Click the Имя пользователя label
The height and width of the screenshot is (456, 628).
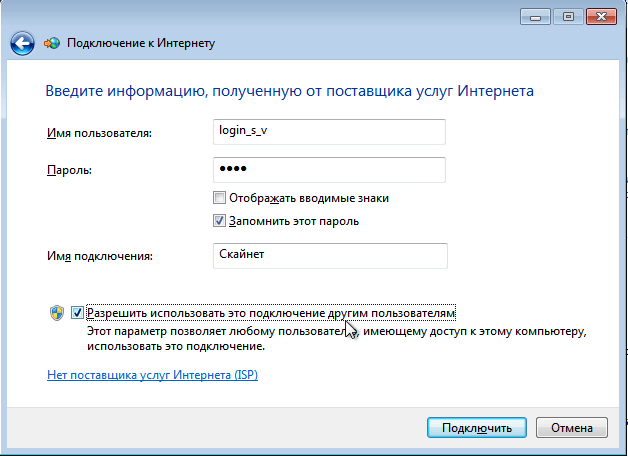[99, 133]
